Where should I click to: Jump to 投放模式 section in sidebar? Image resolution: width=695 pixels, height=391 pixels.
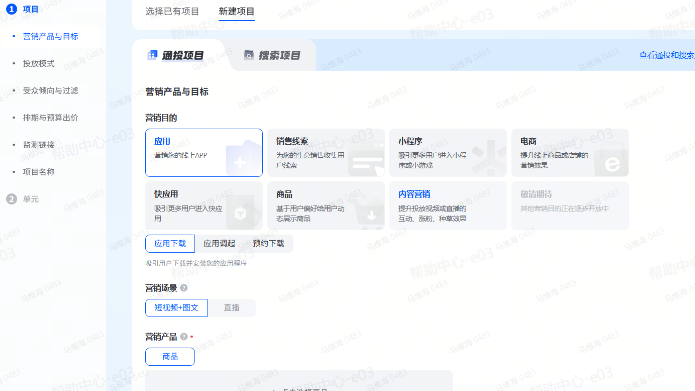pyautogui.click(x=39, y=63)
